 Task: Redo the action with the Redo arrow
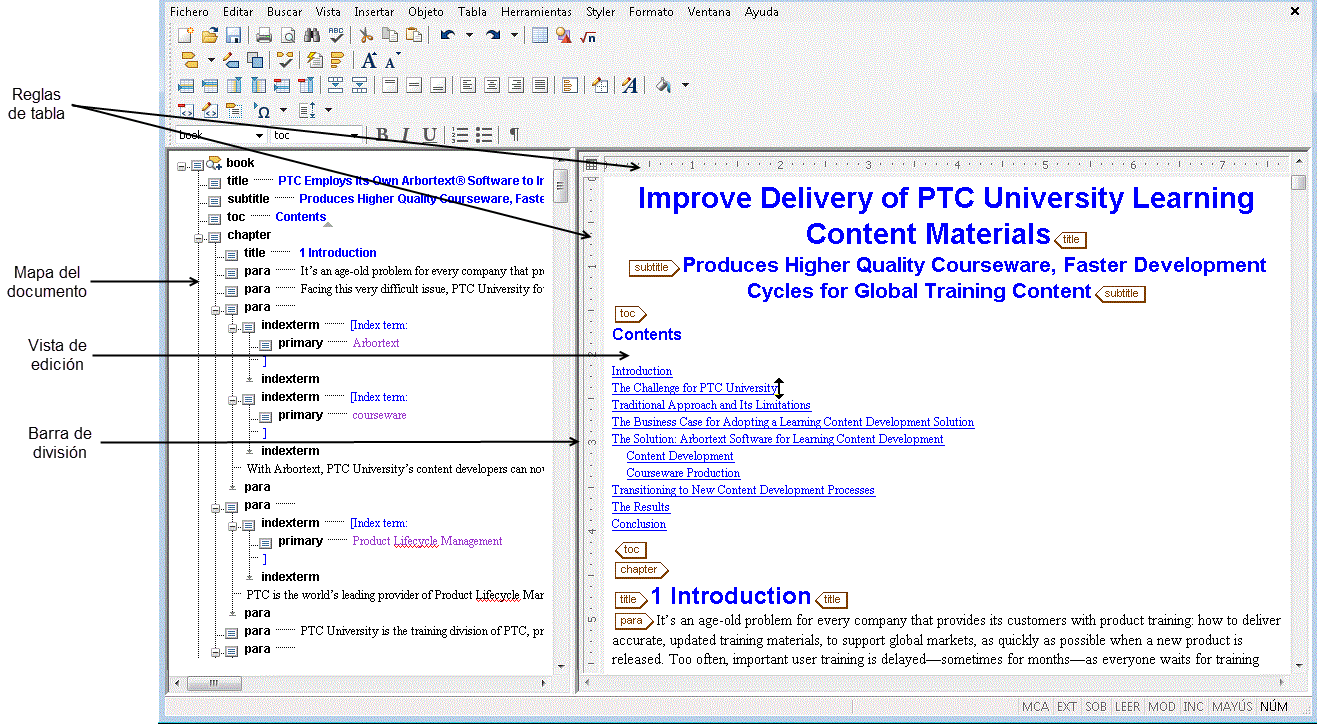[493, 35]
